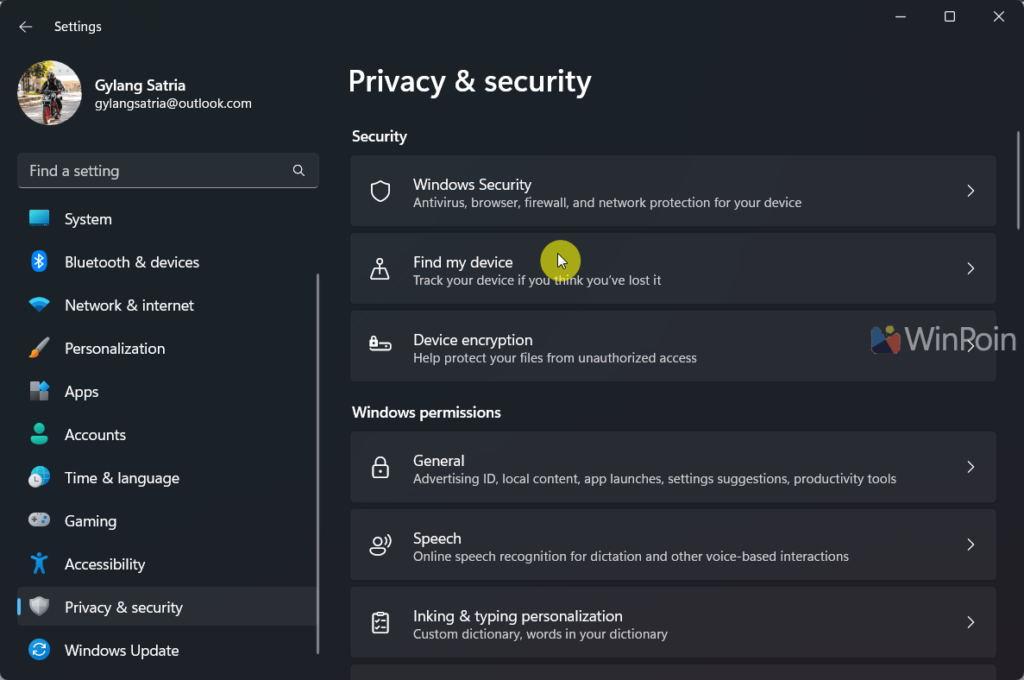Open Device encryption title text
The width and height of the screenshot is (1024, 680).
coord(473,340)
